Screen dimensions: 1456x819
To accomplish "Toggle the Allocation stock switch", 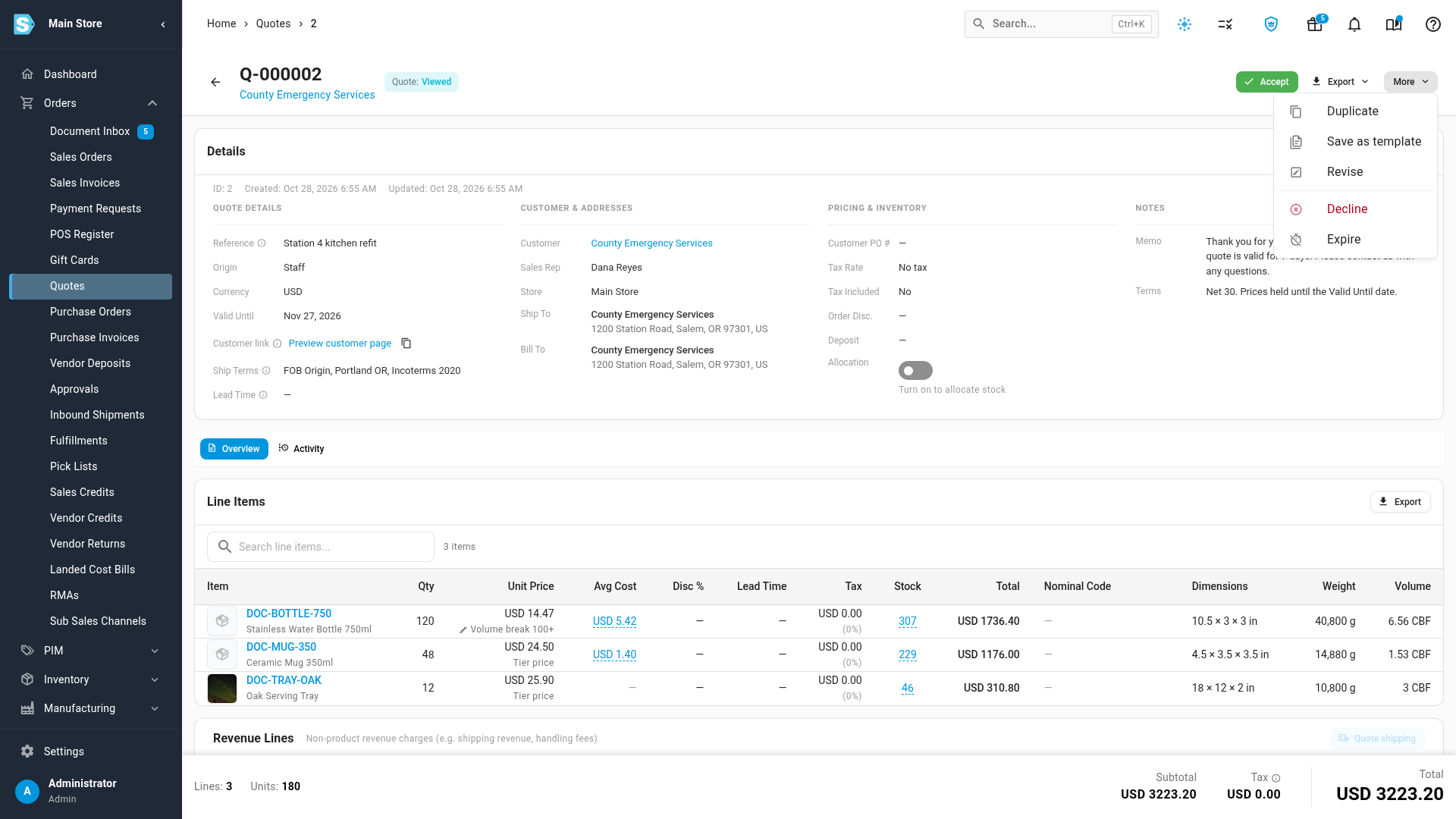I will click(915, 371).
